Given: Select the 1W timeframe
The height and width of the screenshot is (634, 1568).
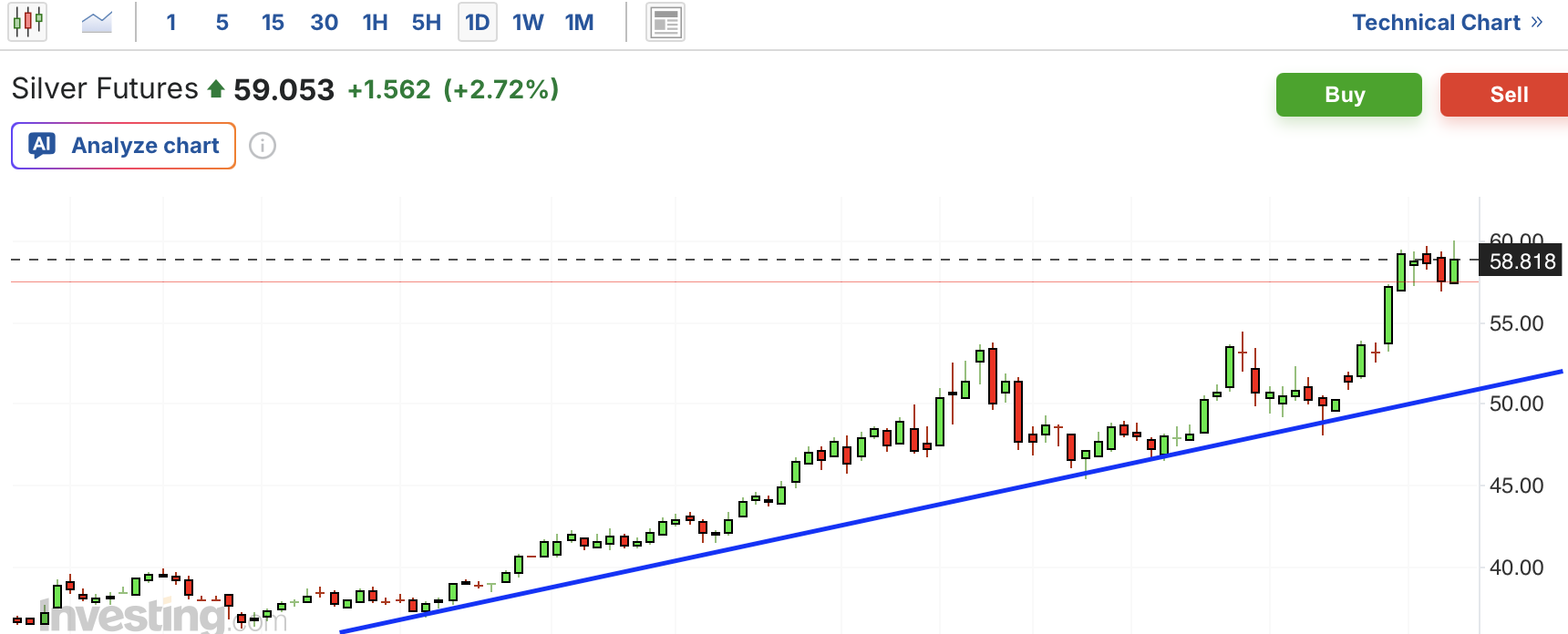Looking at the screenshot, I should 528,22.
